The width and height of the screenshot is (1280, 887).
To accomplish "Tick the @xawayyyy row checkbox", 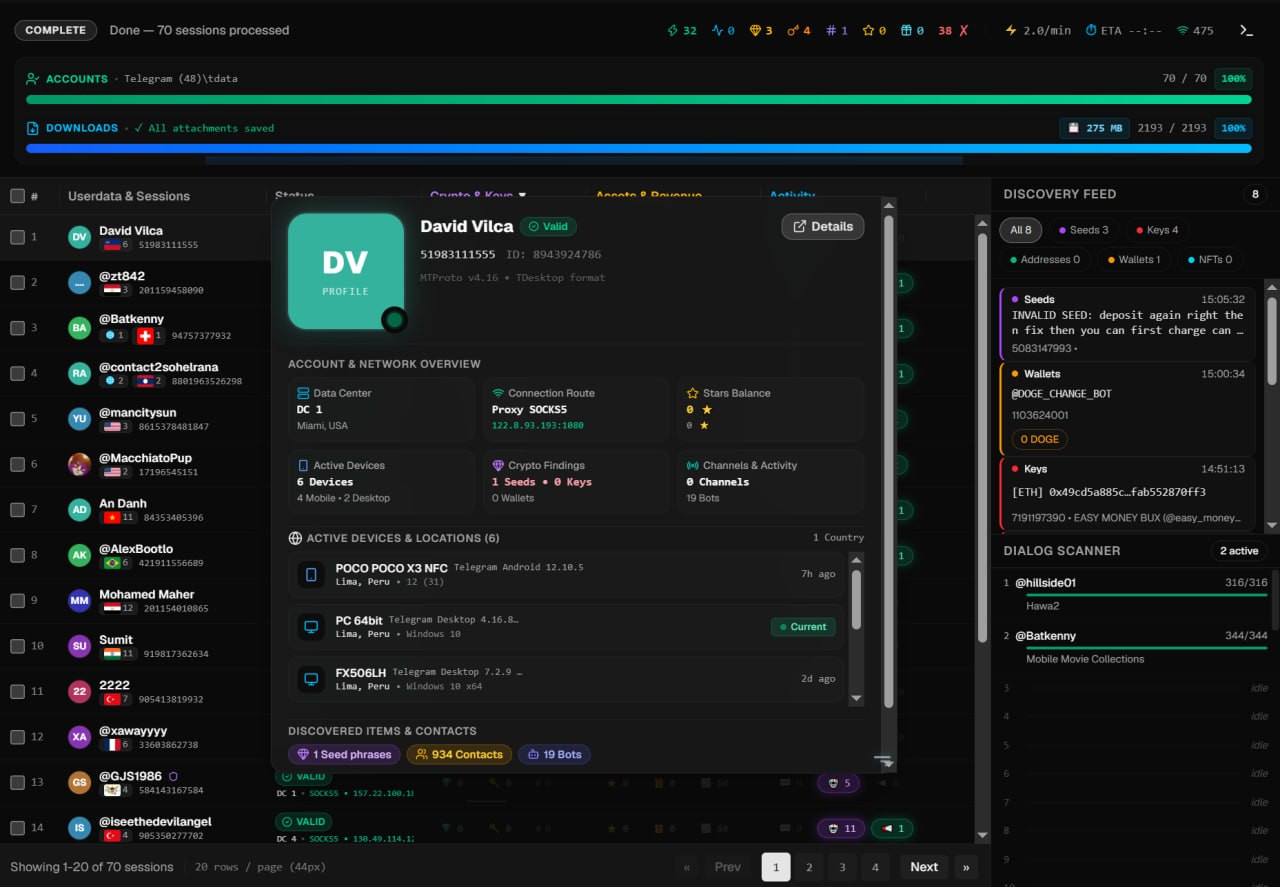I will 17,737.
